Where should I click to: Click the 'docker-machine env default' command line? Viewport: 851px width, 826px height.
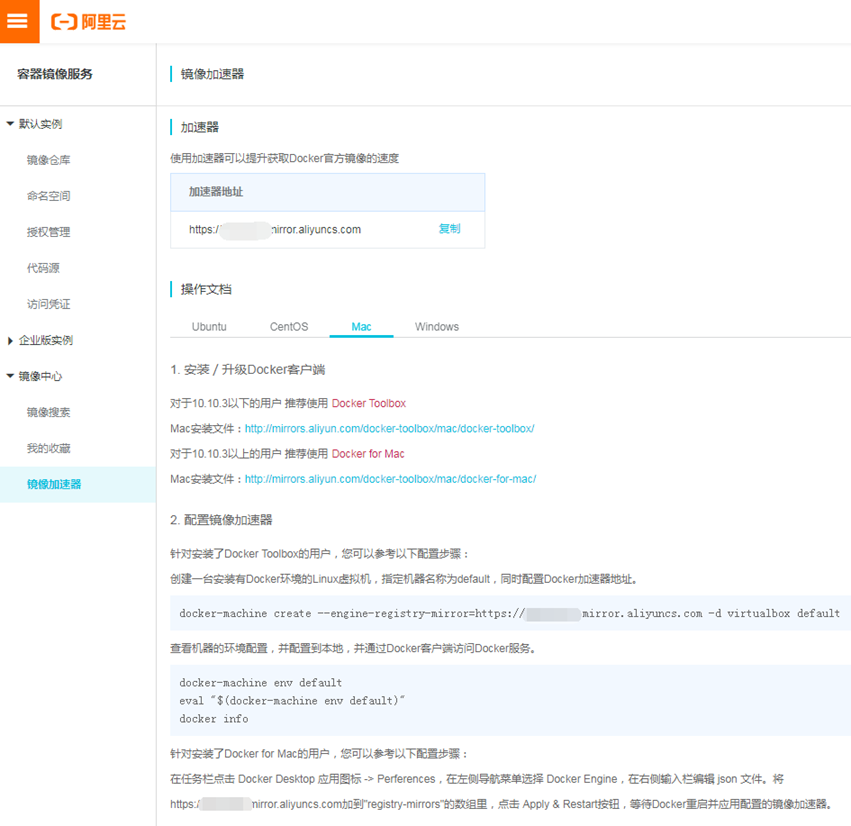pyautogui.click(x=261, y=683)
